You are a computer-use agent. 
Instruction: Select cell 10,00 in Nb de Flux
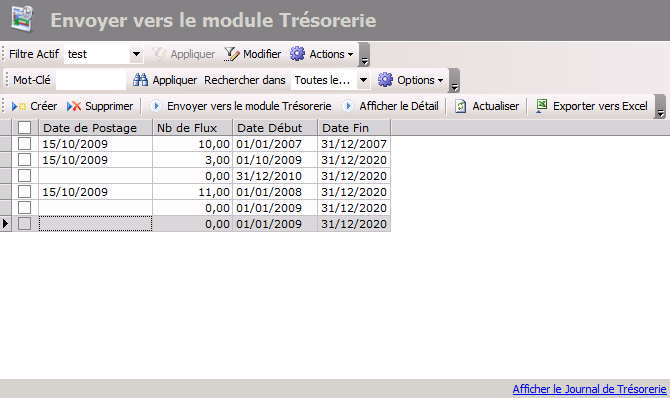coord(193,144)
